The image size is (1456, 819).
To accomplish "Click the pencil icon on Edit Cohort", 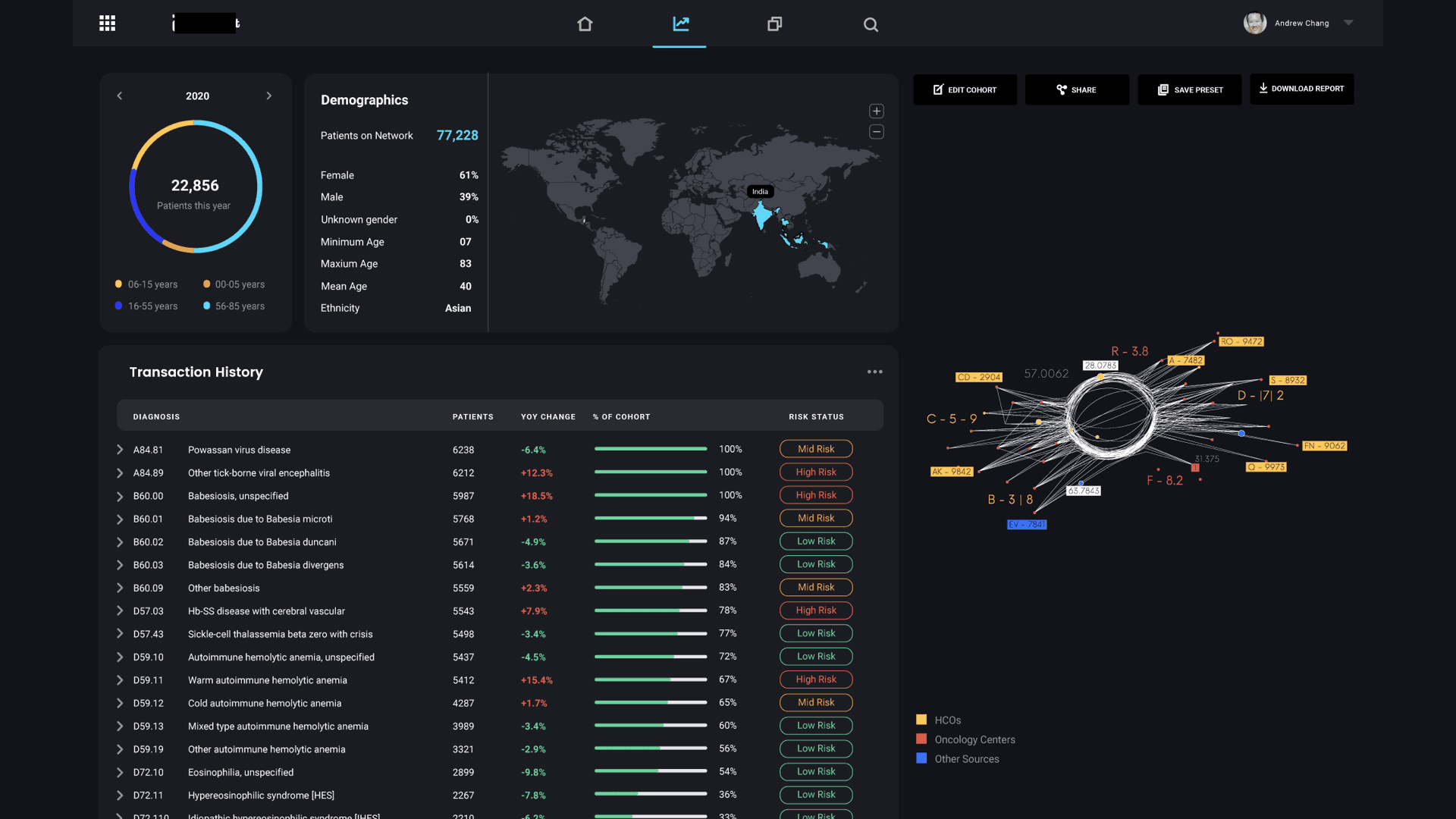I will click(x=938, y=89).
